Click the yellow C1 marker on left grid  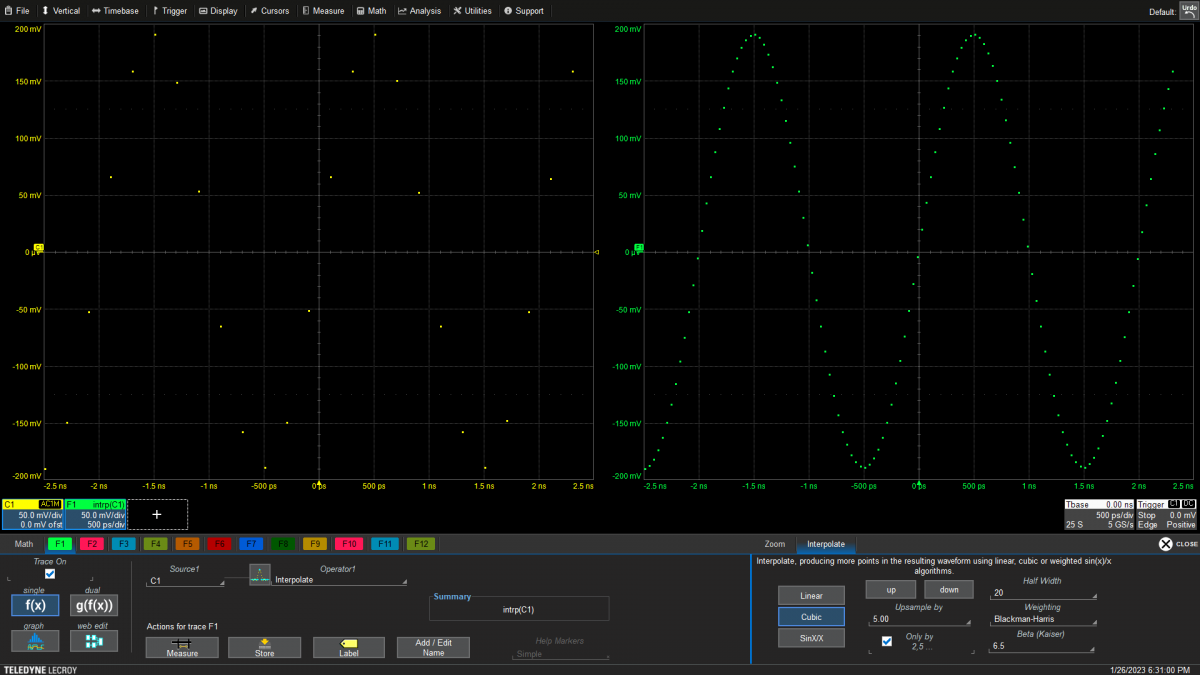(38, 247)
